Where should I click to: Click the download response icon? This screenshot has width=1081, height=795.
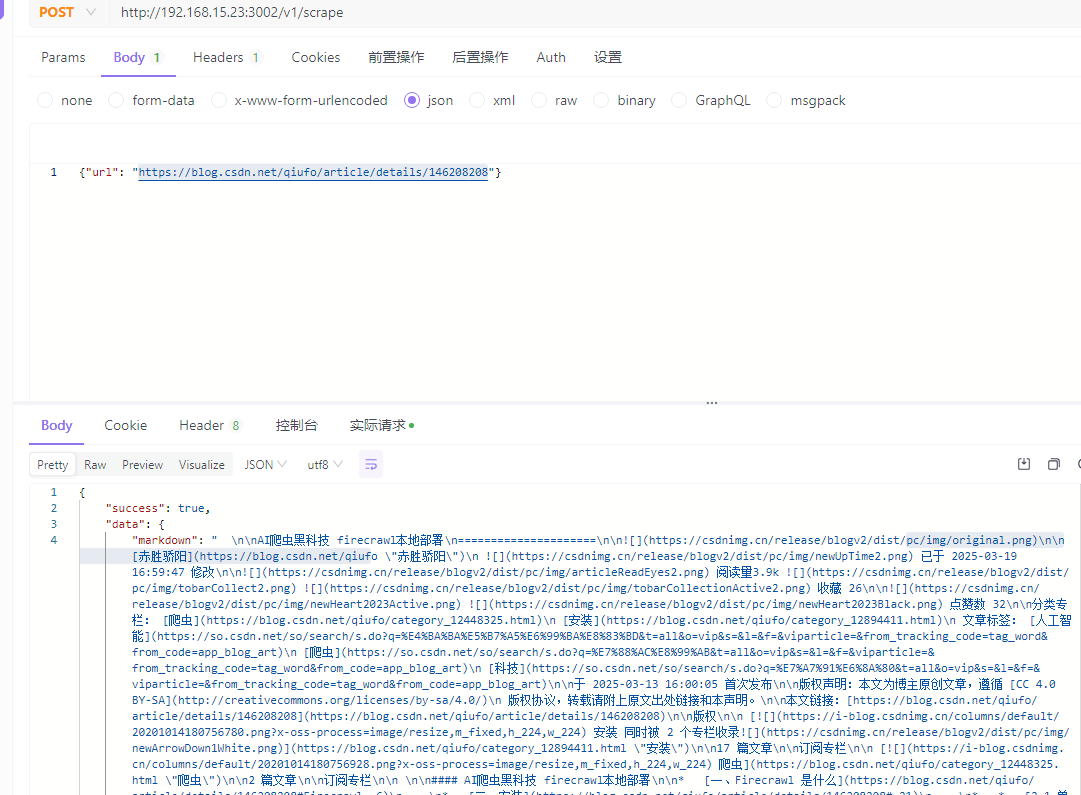[x=1024, y=464]
